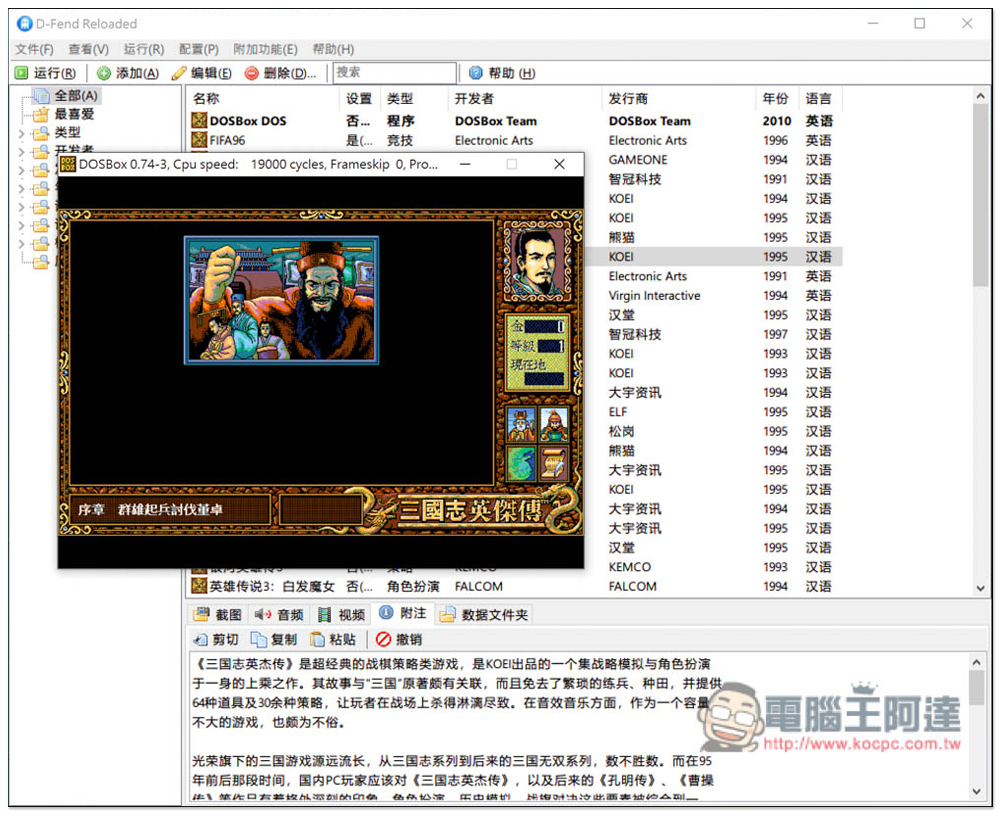The height and width of the screenshot is (816, 1000).
Task: Click the ELF publisher cell
Action: [617, 412]
